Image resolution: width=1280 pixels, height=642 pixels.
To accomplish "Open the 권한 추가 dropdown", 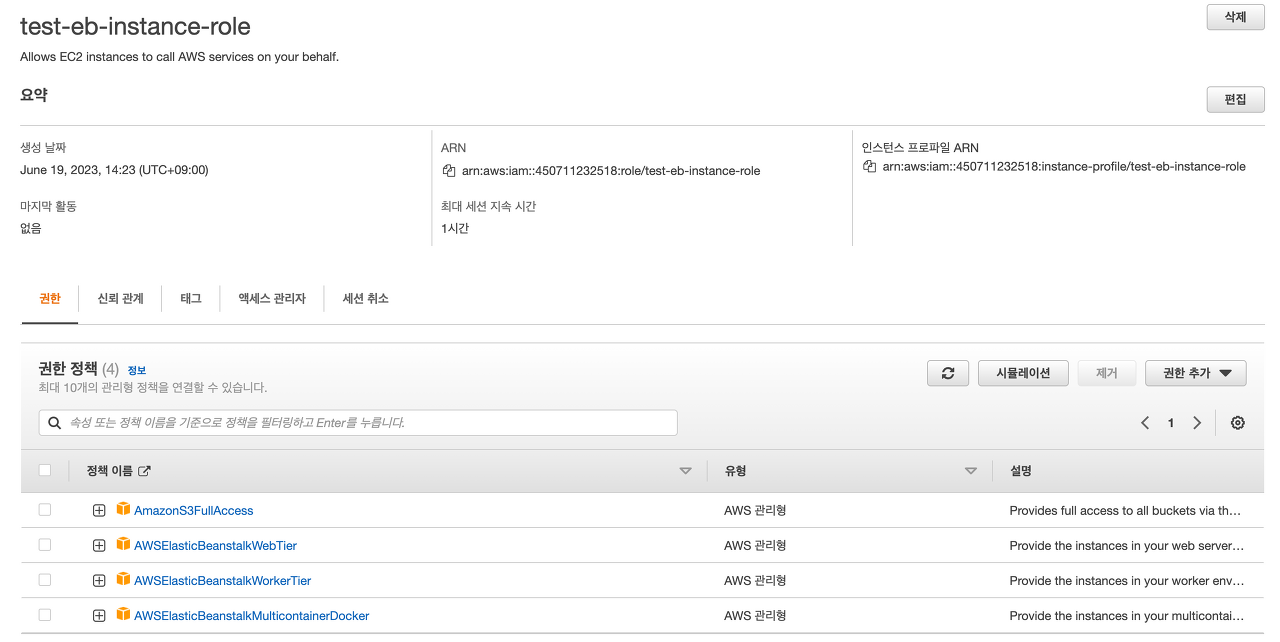I will click(1195, 373).
